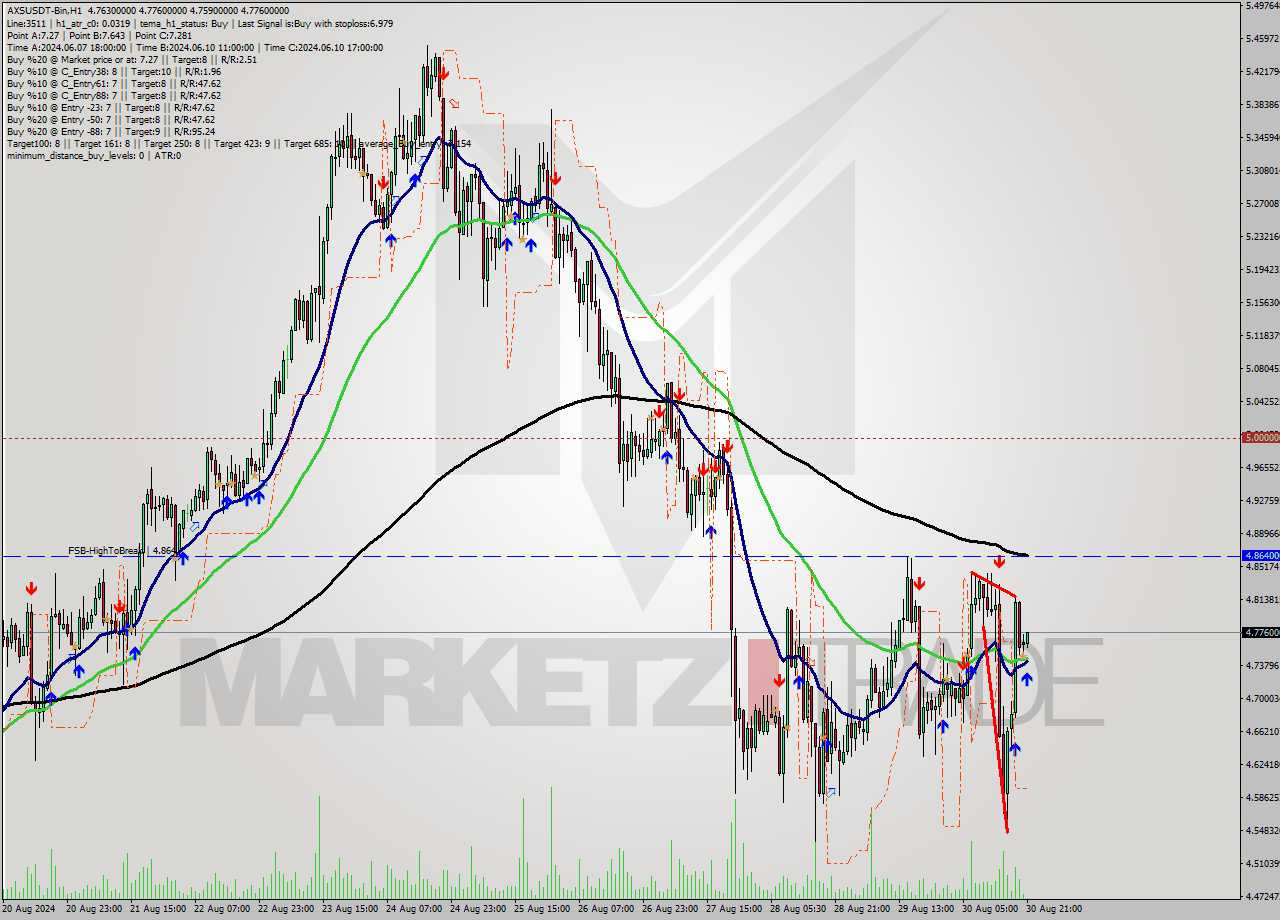Select the FSB-HighToBreak level label
The image size is (1280, 920).
122,550
